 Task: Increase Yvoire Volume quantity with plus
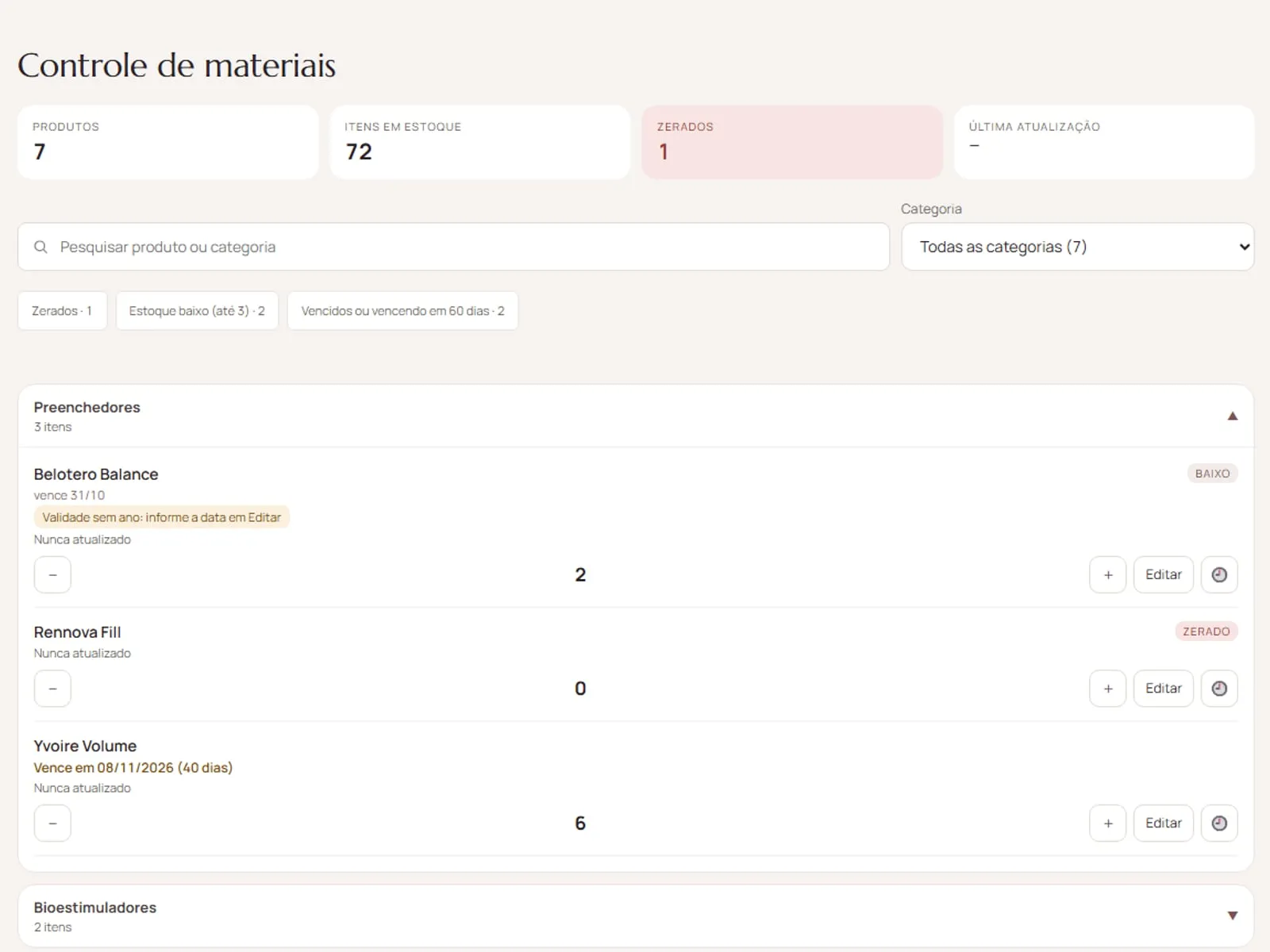1108,823
